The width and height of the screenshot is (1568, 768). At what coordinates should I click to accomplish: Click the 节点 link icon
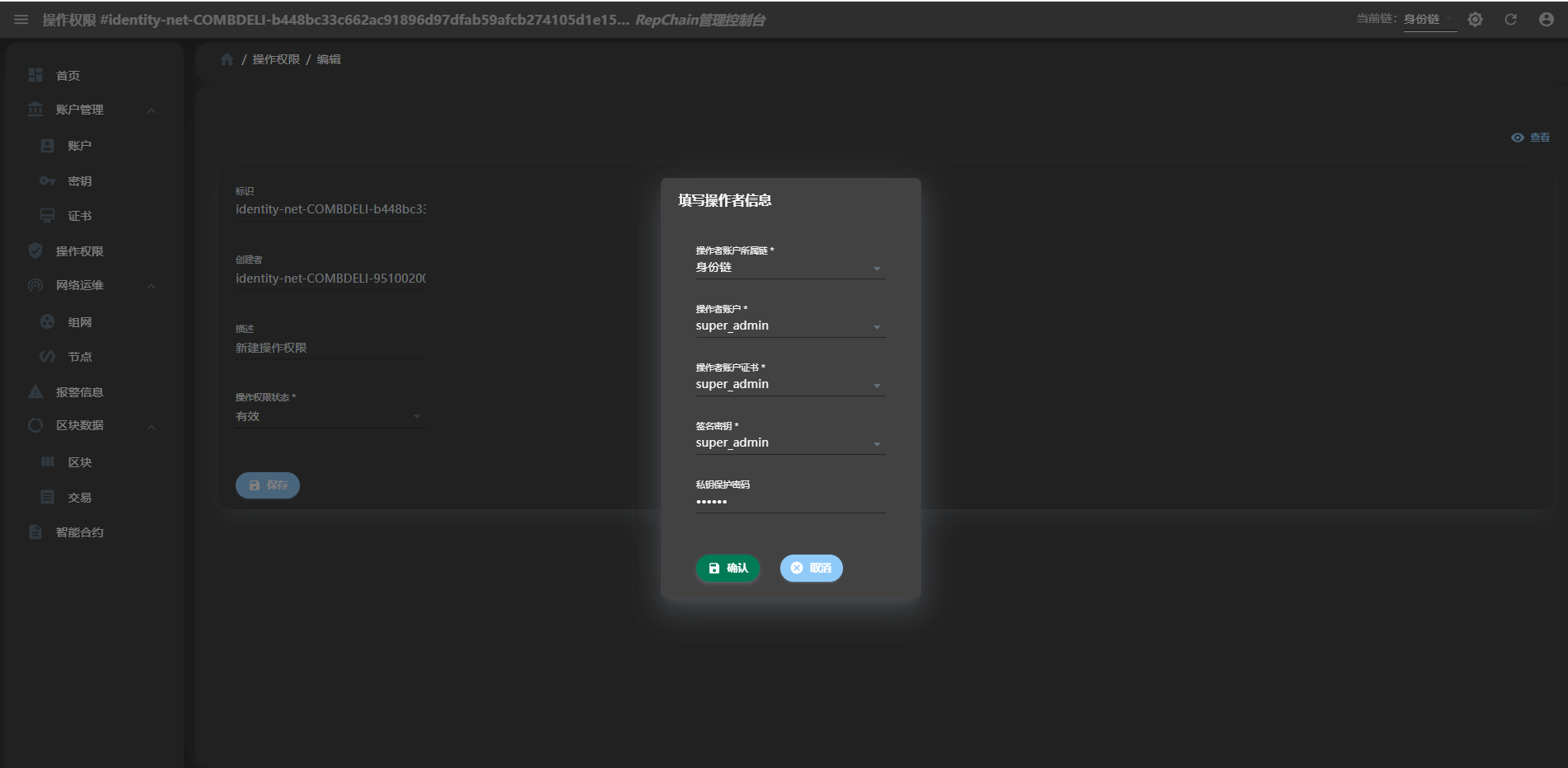48,356
